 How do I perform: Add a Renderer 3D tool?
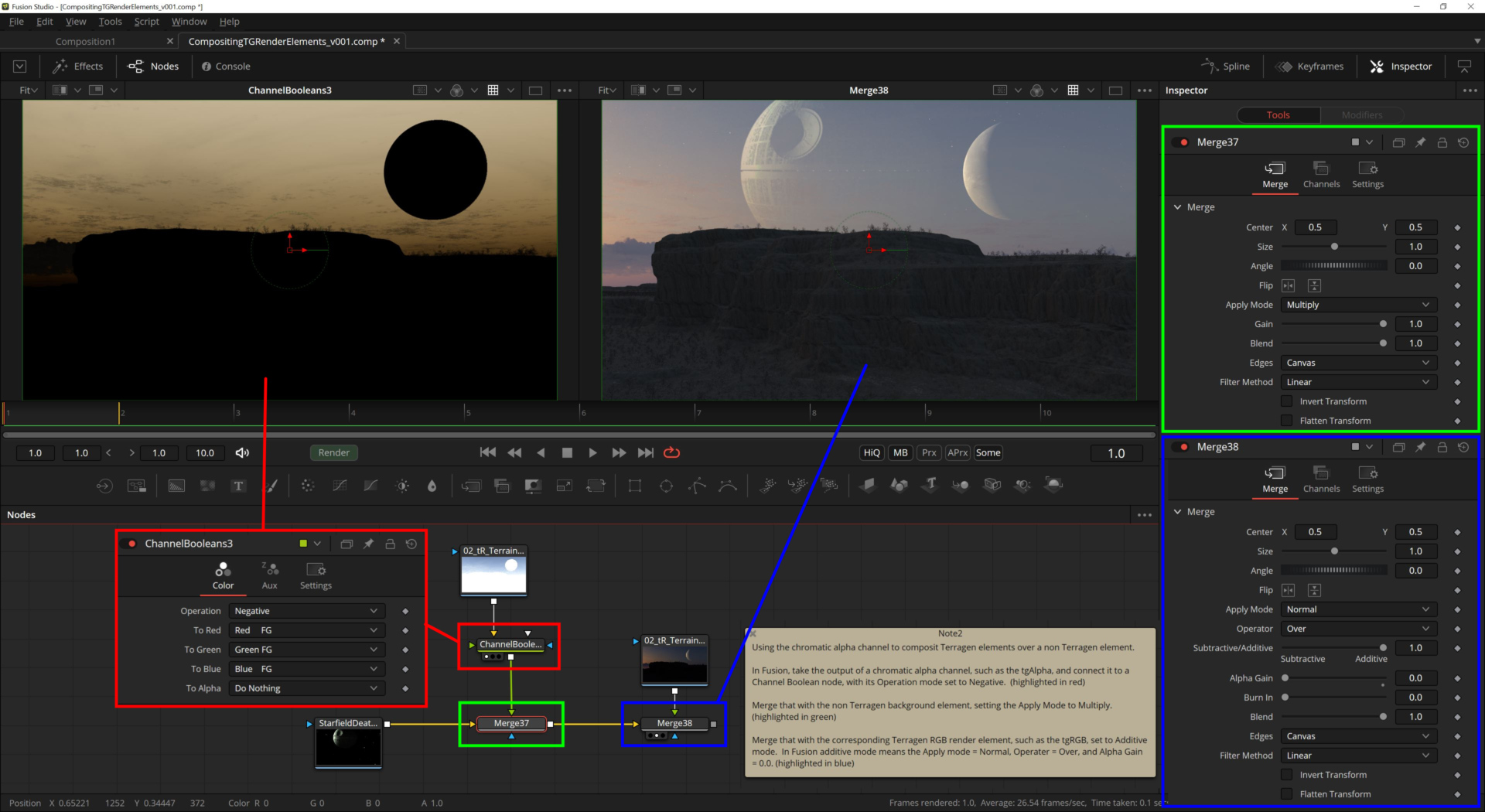[x=1053, y=486]
